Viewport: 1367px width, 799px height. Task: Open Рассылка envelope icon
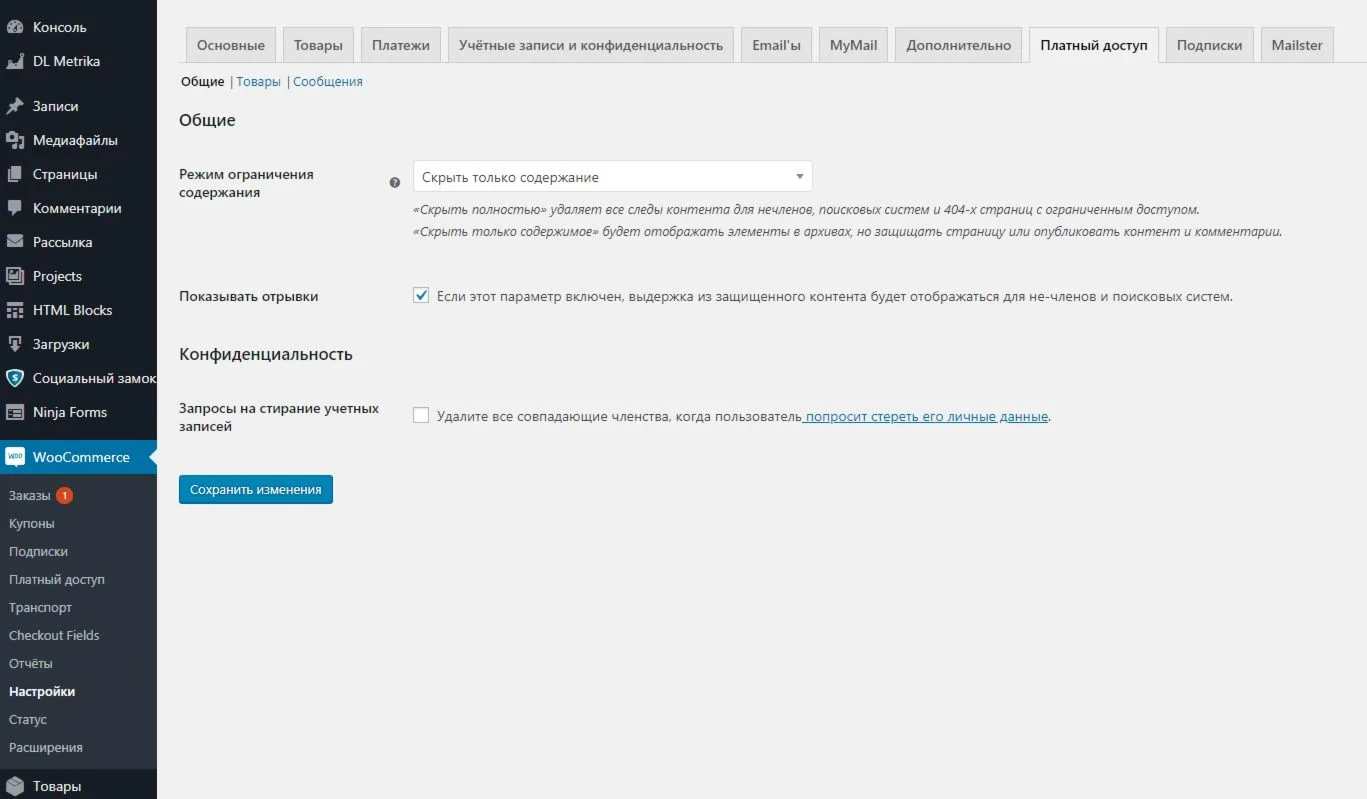pos(15,242)
